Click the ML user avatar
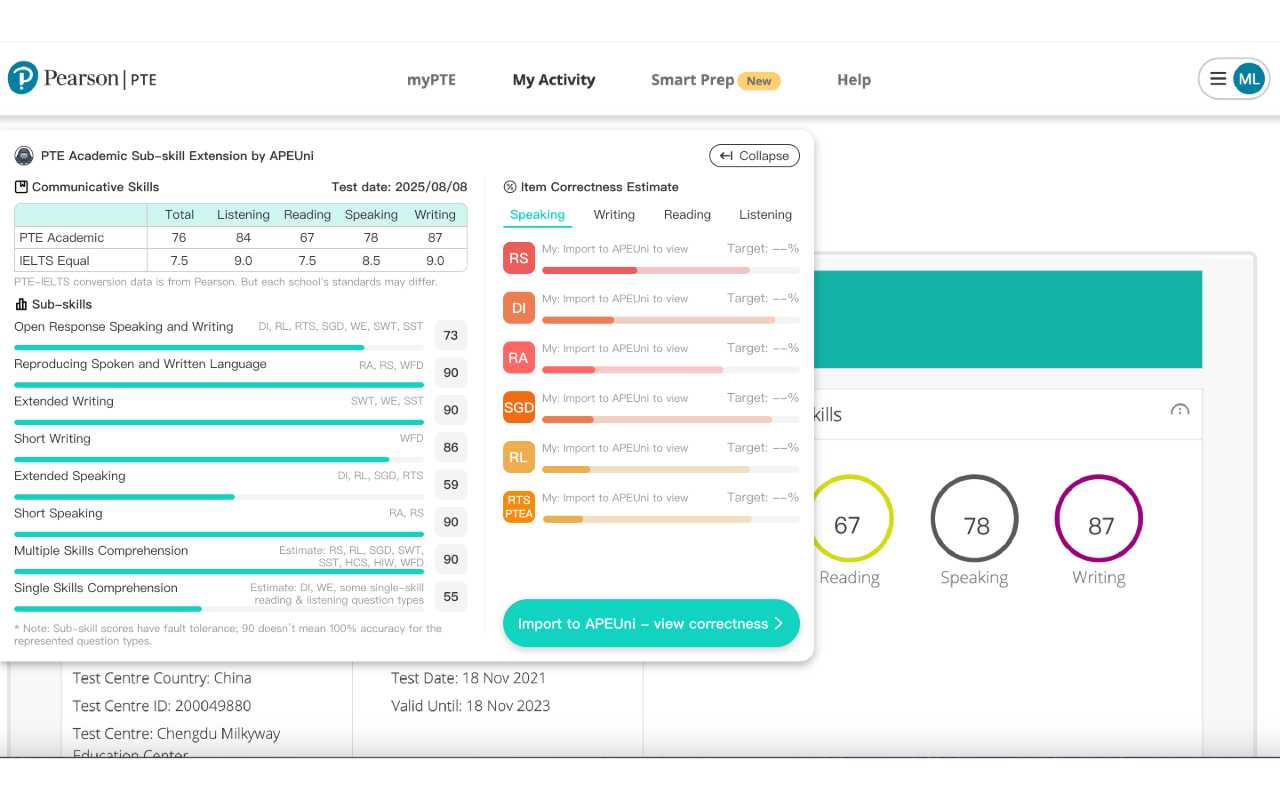This screenshot has width=1280, height=800. pos(1249,79)
